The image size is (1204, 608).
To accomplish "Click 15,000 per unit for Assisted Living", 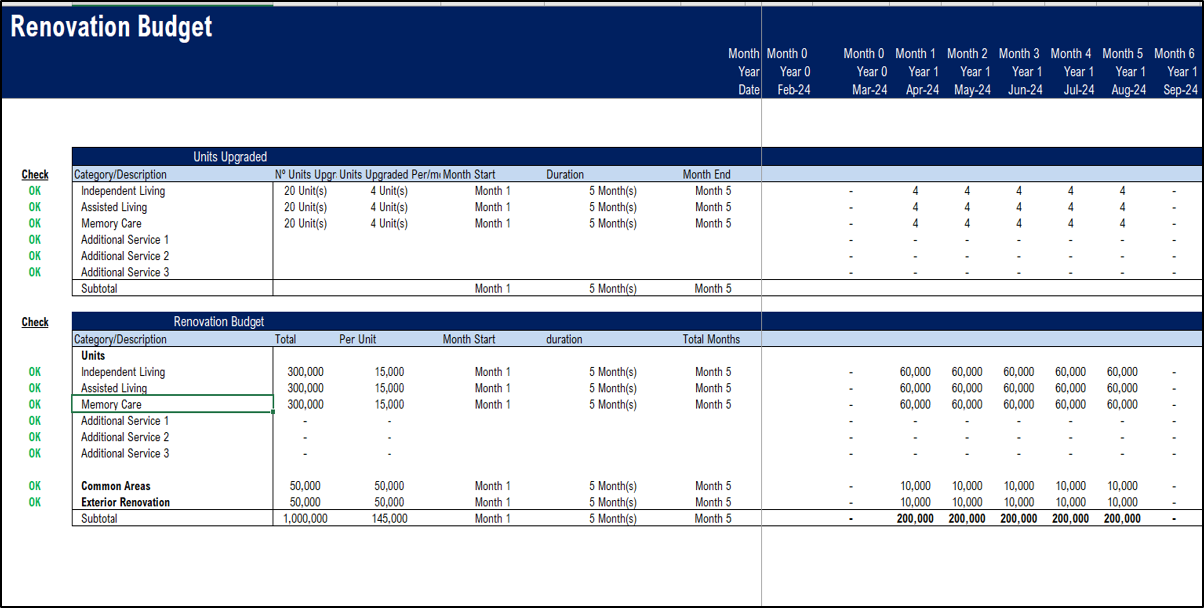I will 389,388.
